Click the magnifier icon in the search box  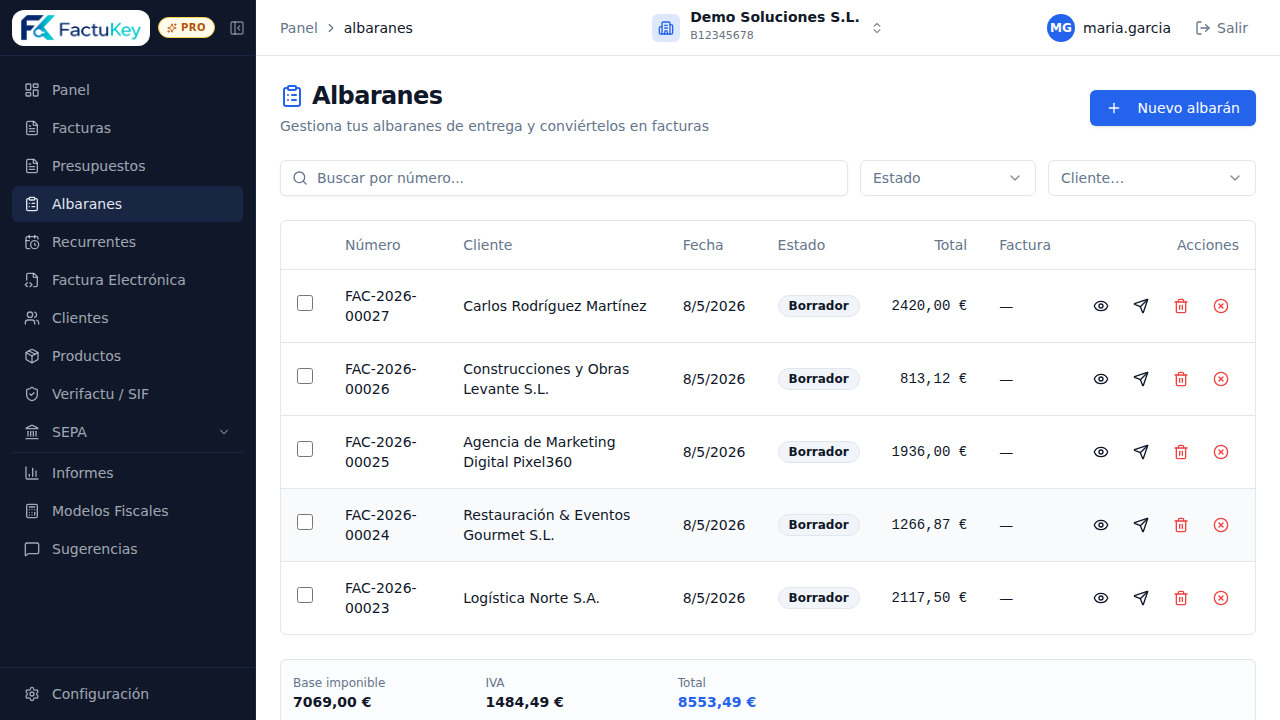pyautogui.click(x=300, y=178)
